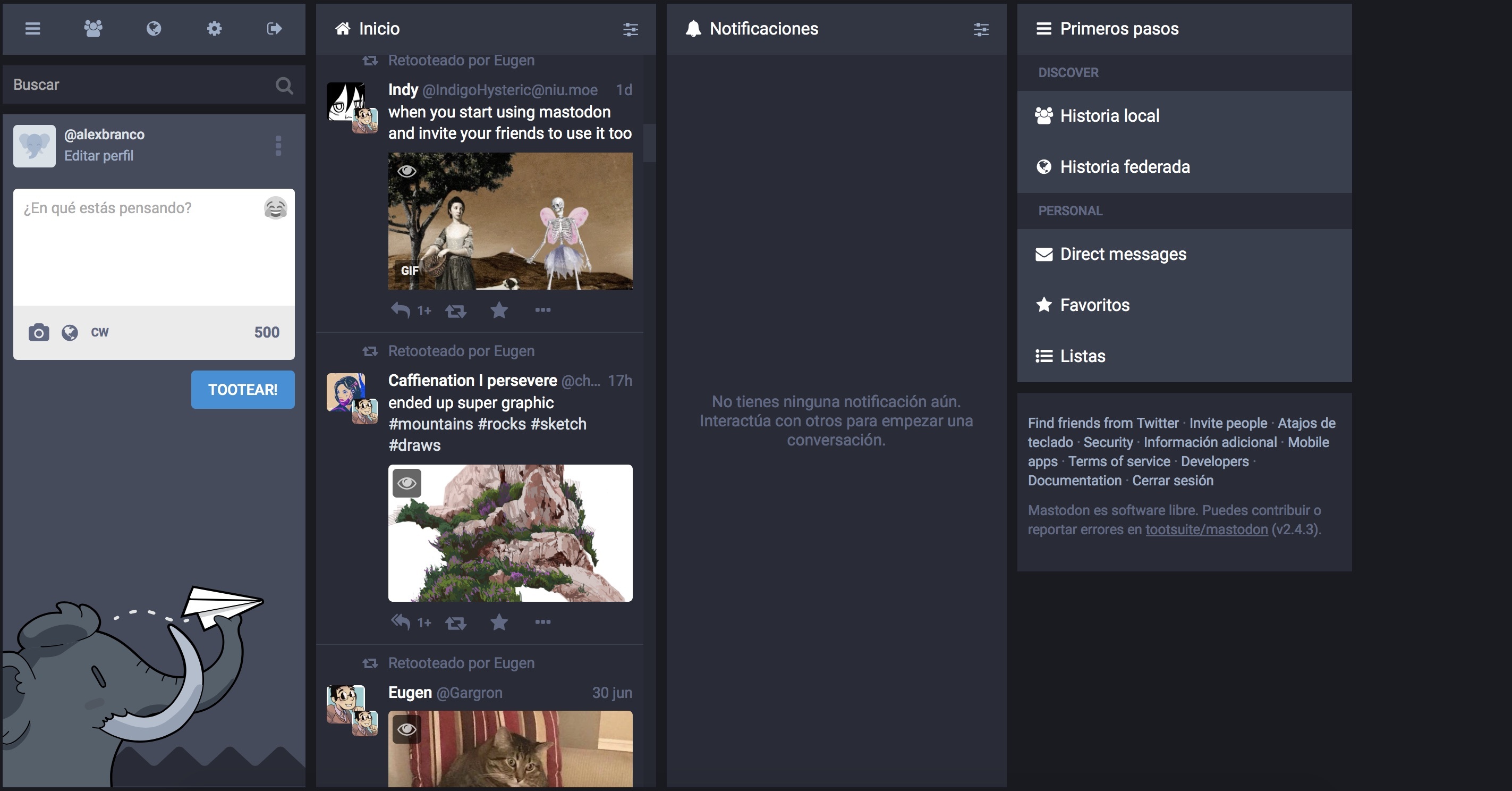1512x791 pixels.
Task: Open more options on Indy's post
Action: click(x=542, y=309)
